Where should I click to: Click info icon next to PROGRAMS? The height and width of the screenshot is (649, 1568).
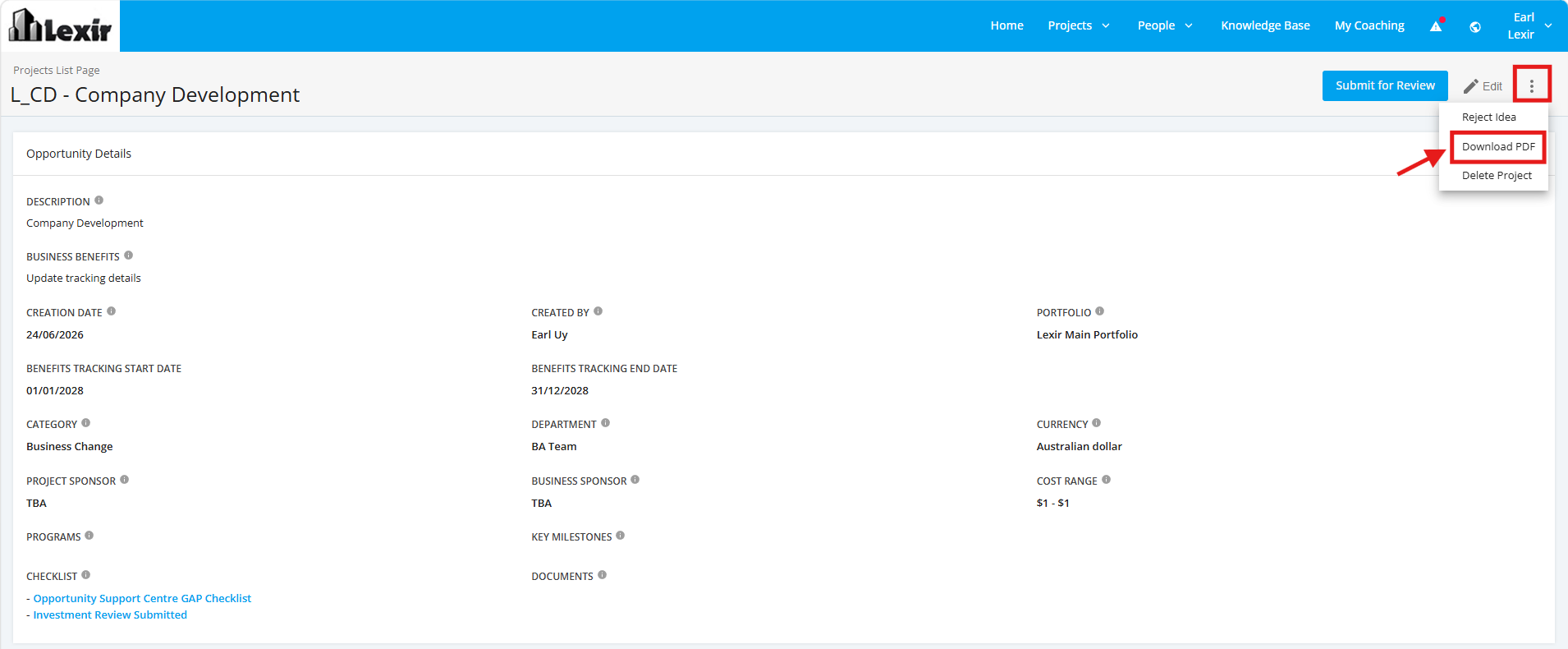[89, 536]
